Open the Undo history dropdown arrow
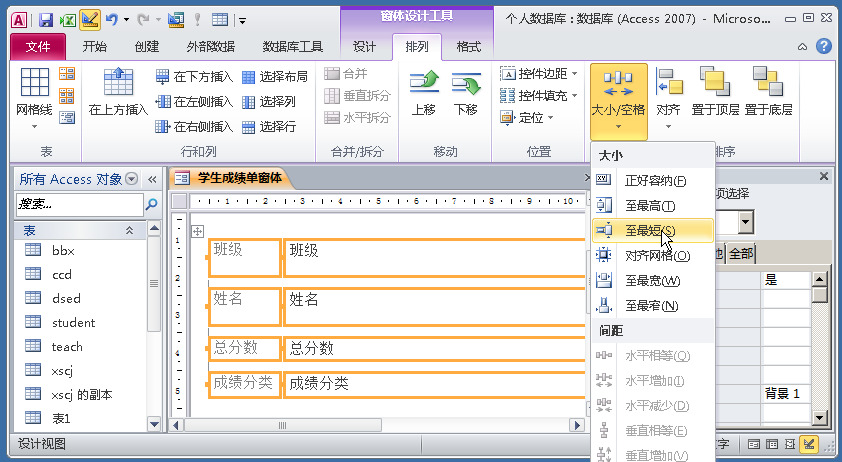The image size is (842, 462). (x=126, y=20)
